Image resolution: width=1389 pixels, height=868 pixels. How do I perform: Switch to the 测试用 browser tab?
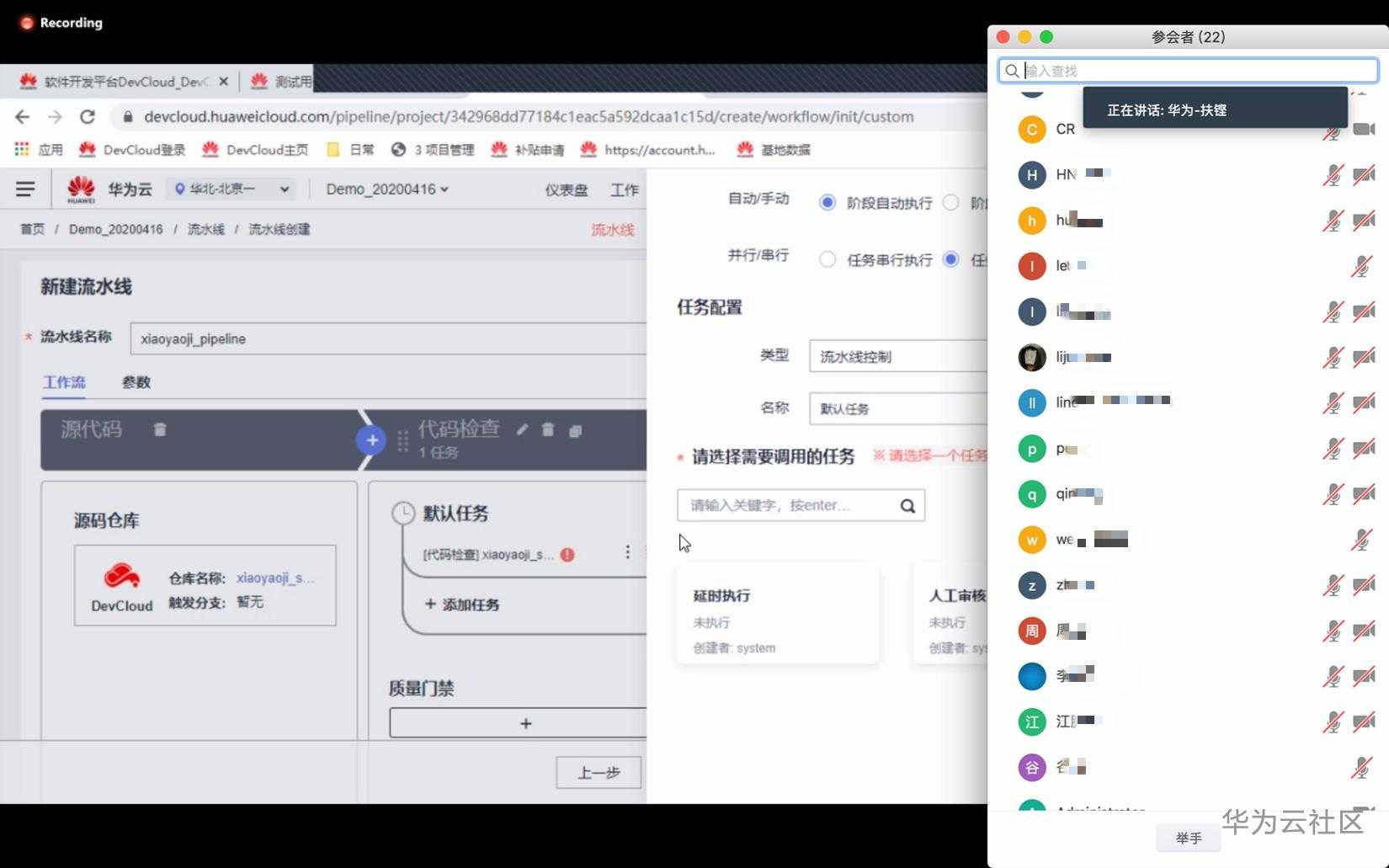[281, 82]
